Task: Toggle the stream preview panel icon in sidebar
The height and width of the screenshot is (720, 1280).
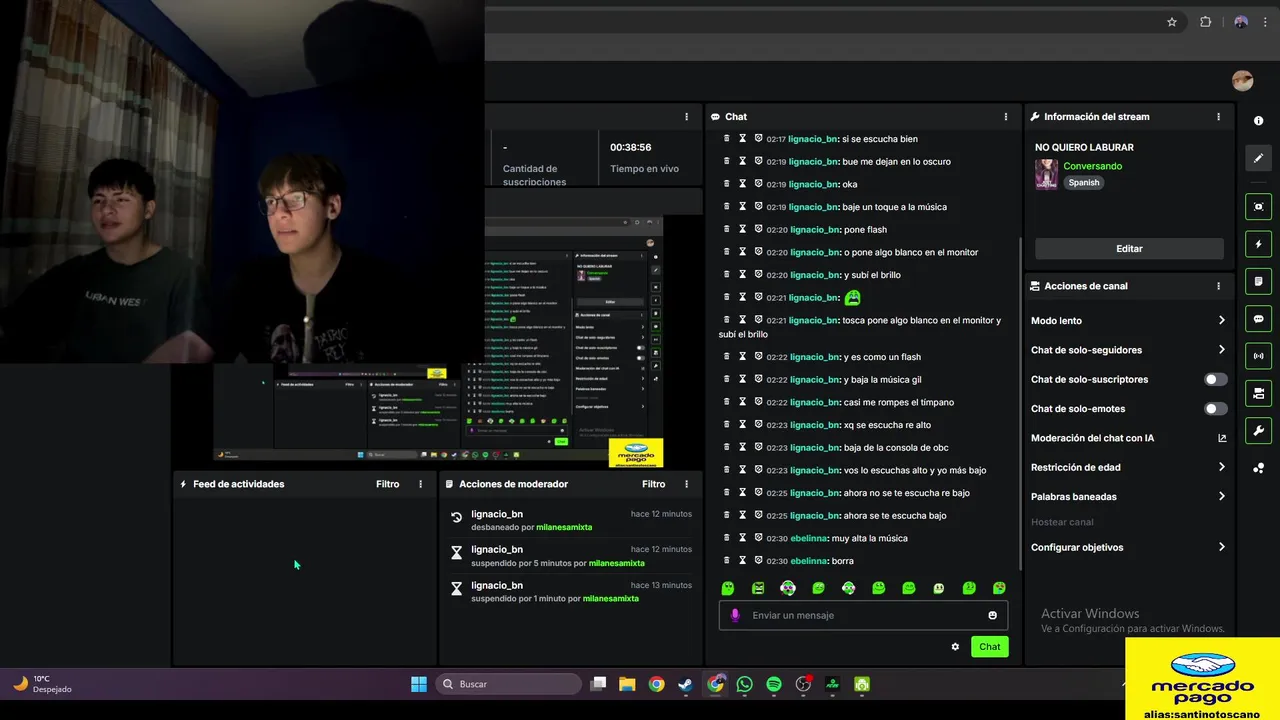Action: 1258,207
